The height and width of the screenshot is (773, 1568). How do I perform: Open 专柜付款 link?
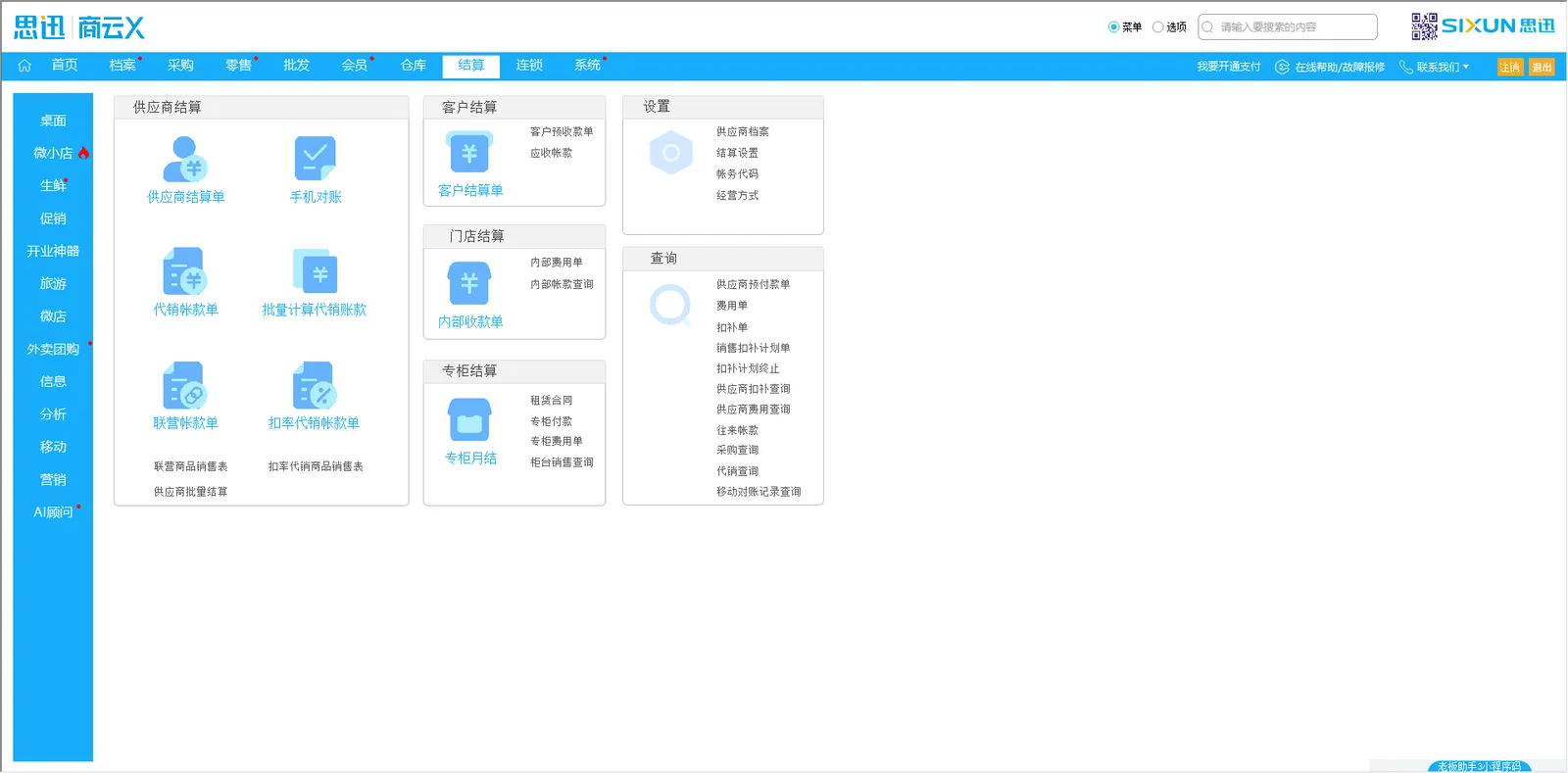tap(551, 421)
